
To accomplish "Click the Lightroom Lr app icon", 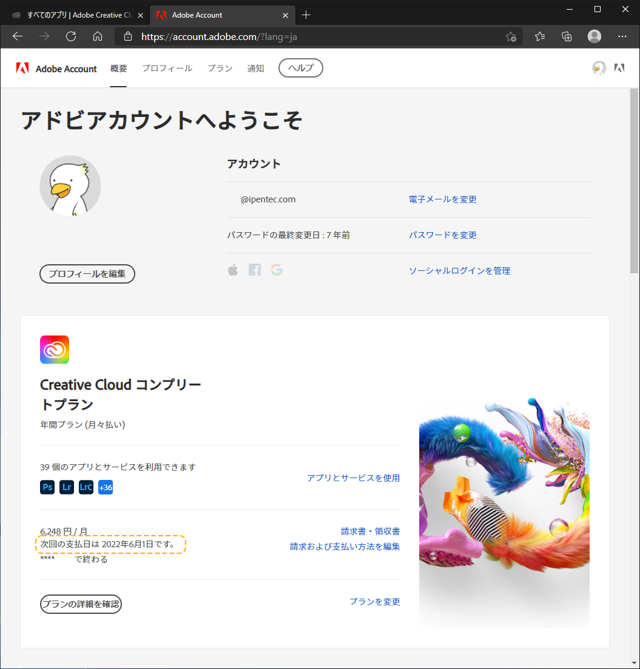I will coord(67,487).
